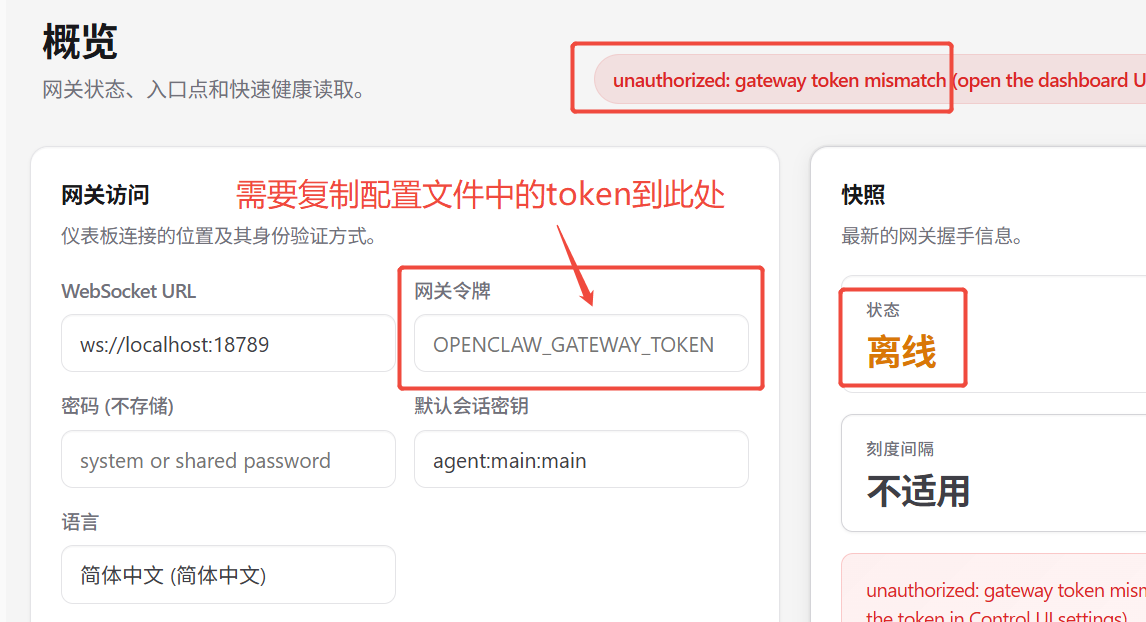Click the 网关令牌 label text
Image resolution: width=1146 pixels, height=622 pixels.
point(452,291)
